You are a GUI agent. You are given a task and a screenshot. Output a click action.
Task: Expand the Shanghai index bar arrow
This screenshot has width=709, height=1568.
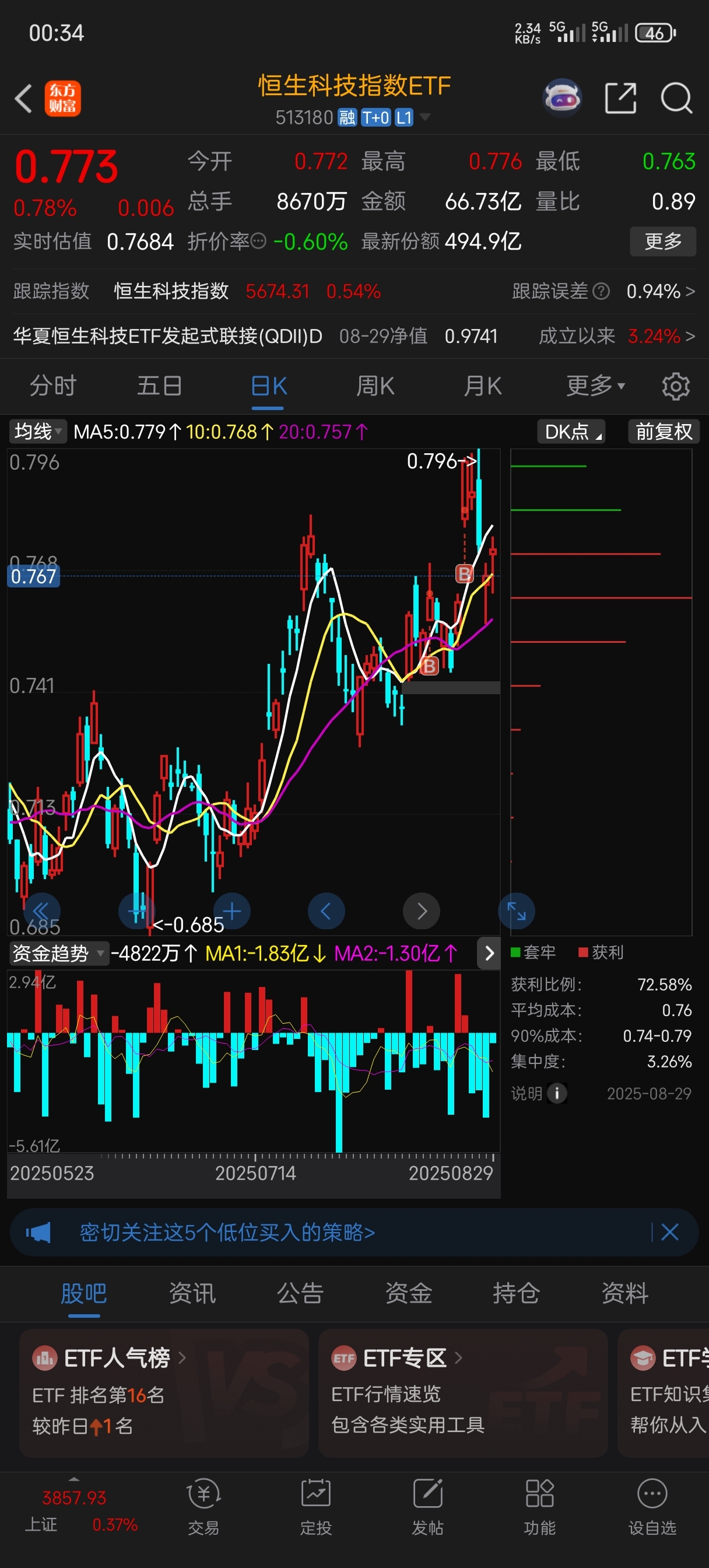click(74, 1479)
